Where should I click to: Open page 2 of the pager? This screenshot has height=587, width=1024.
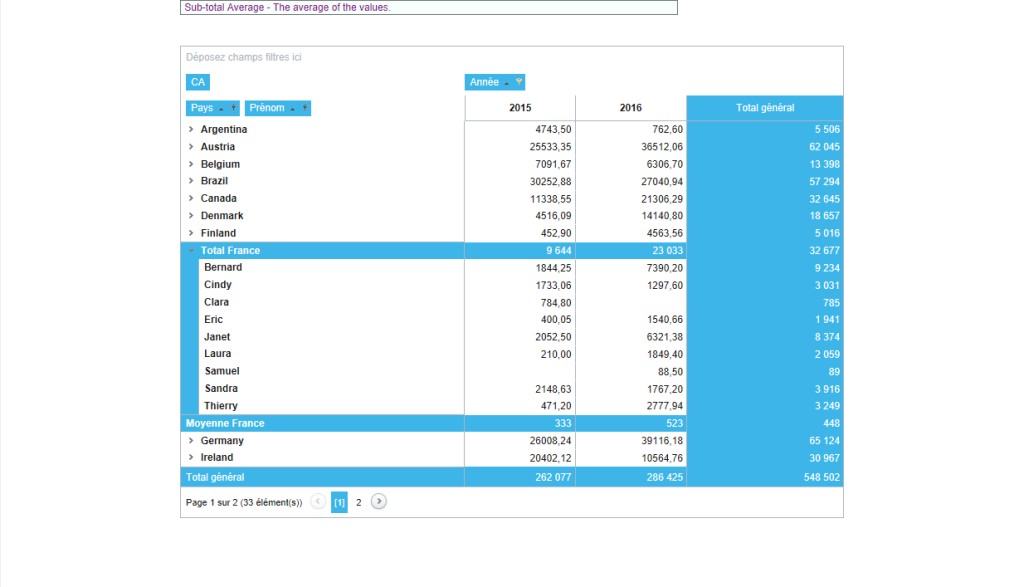[x=359, y=502]
